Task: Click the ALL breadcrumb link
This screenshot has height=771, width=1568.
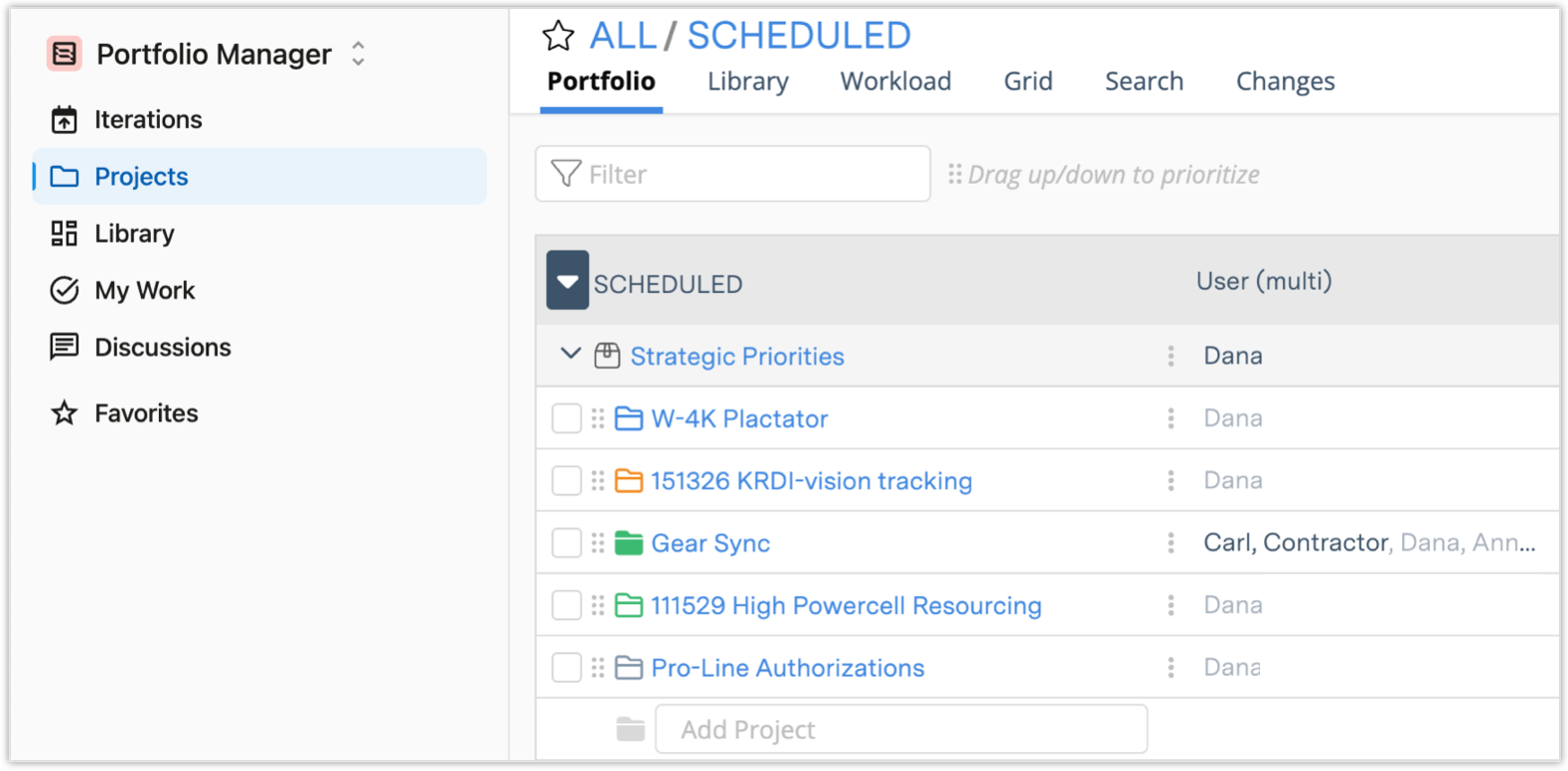Action: (623, 36)
